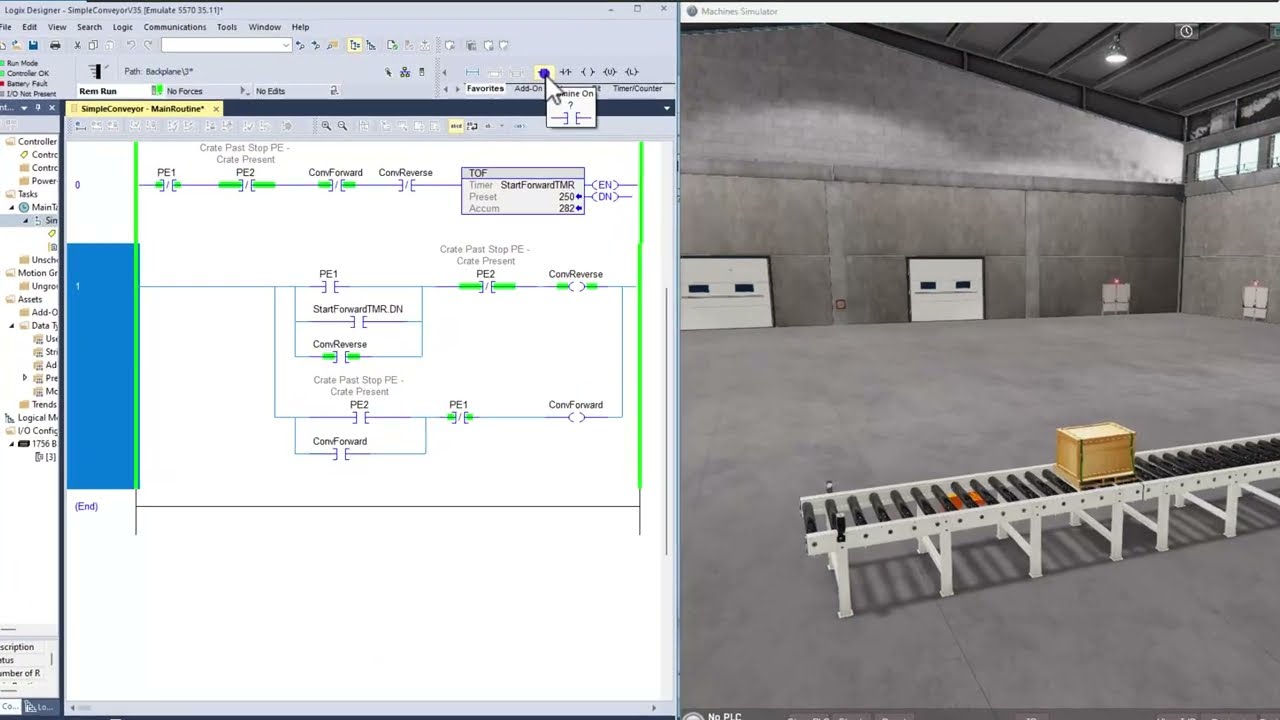Open the Tools menu
This screenshot has width=1280, height=720.
pyautogui.click(x=227, y=27)
